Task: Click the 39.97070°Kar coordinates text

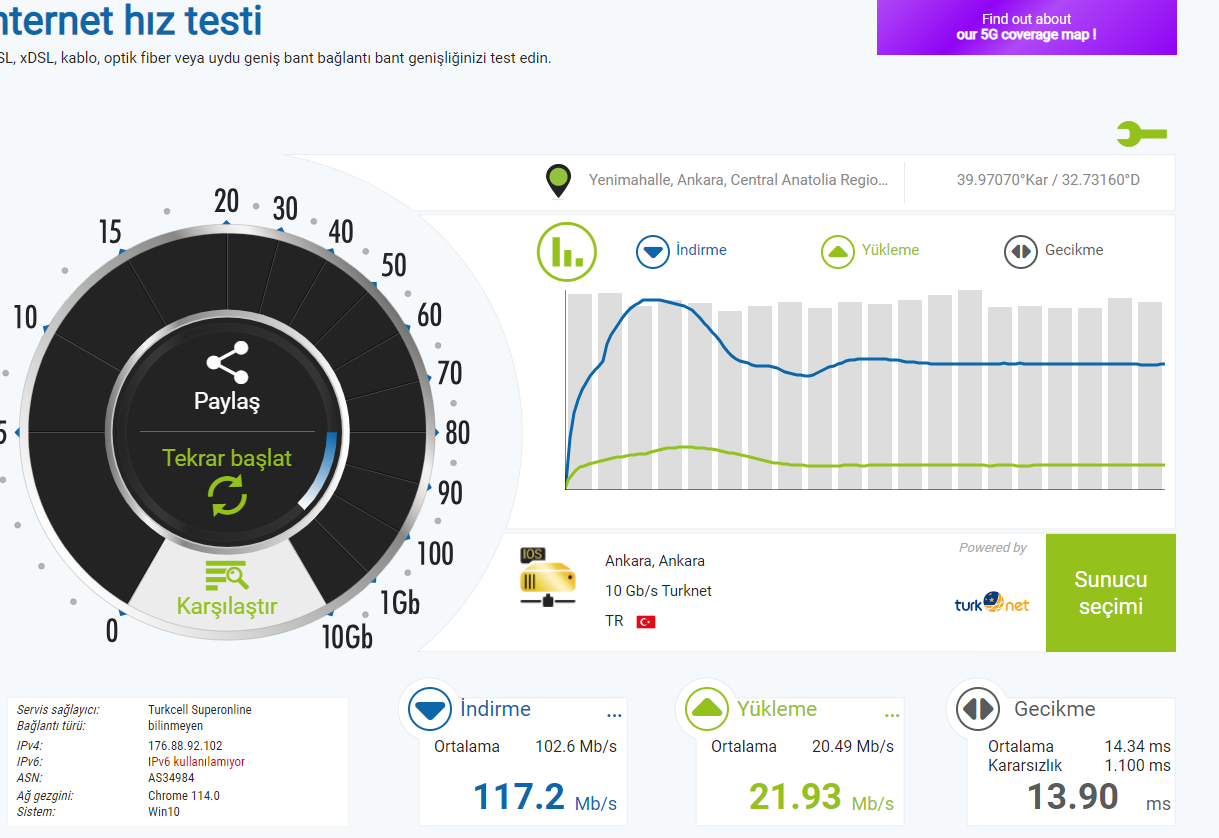Action: point(1048,180)
